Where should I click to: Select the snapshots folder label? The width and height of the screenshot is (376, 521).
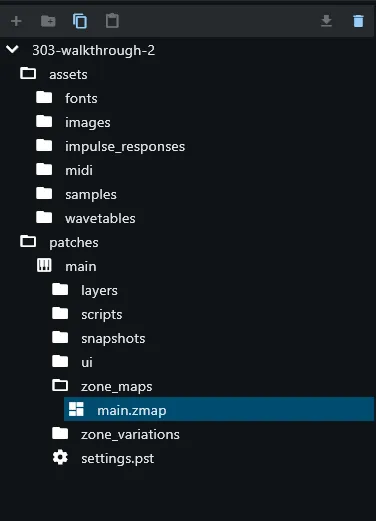113,339
